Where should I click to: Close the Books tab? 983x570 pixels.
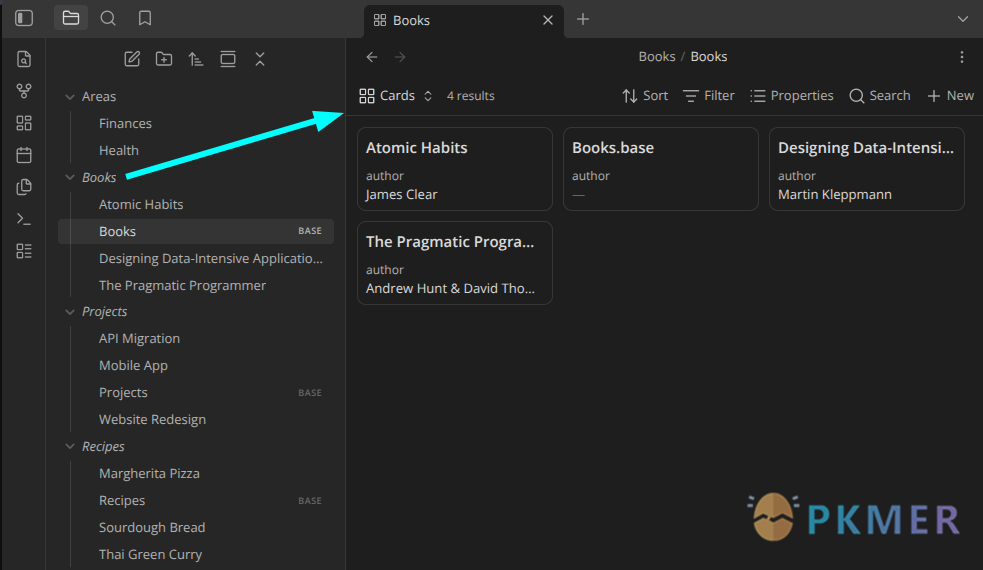[x=548, y=20]
